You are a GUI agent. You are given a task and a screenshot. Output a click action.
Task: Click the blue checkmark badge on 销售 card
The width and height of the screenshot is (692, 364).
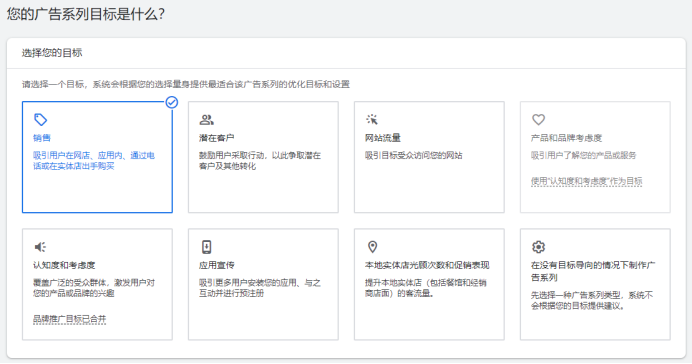point(172,102)
